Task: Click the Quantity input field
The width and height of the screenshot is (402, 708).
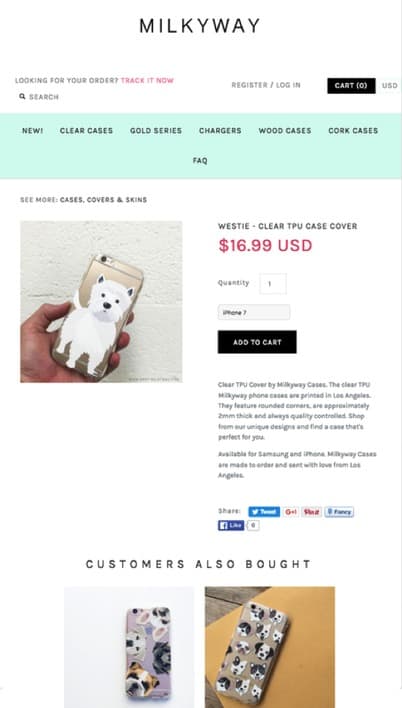Action: click(x=272, y=284)
